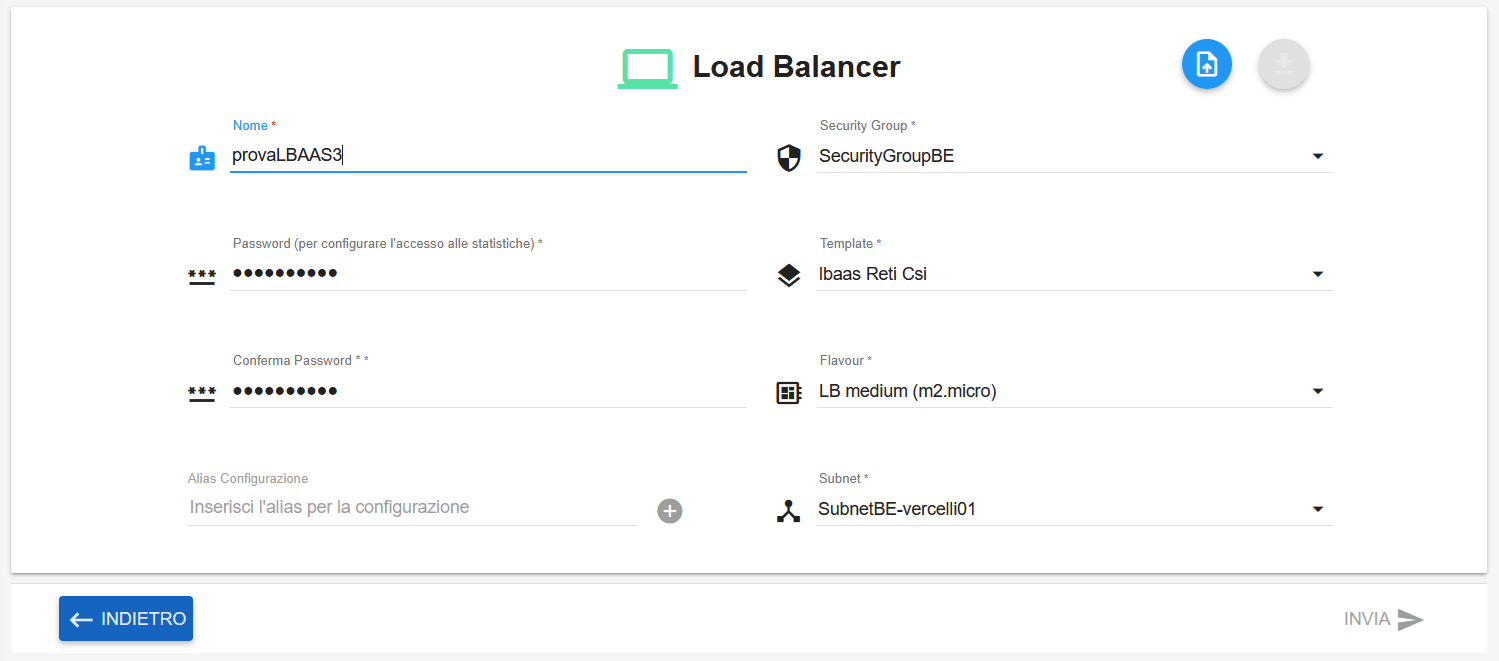Open the Security Group dropdown arrow
This screenshot has height=661, width=1499.
tap(1318, 156)
